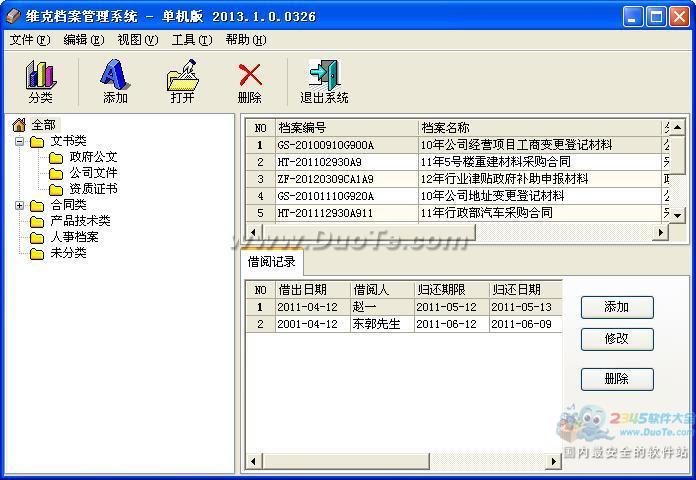Open the 工具(T) menu
This screenshot has height=480, width=696.
[192, 40]
